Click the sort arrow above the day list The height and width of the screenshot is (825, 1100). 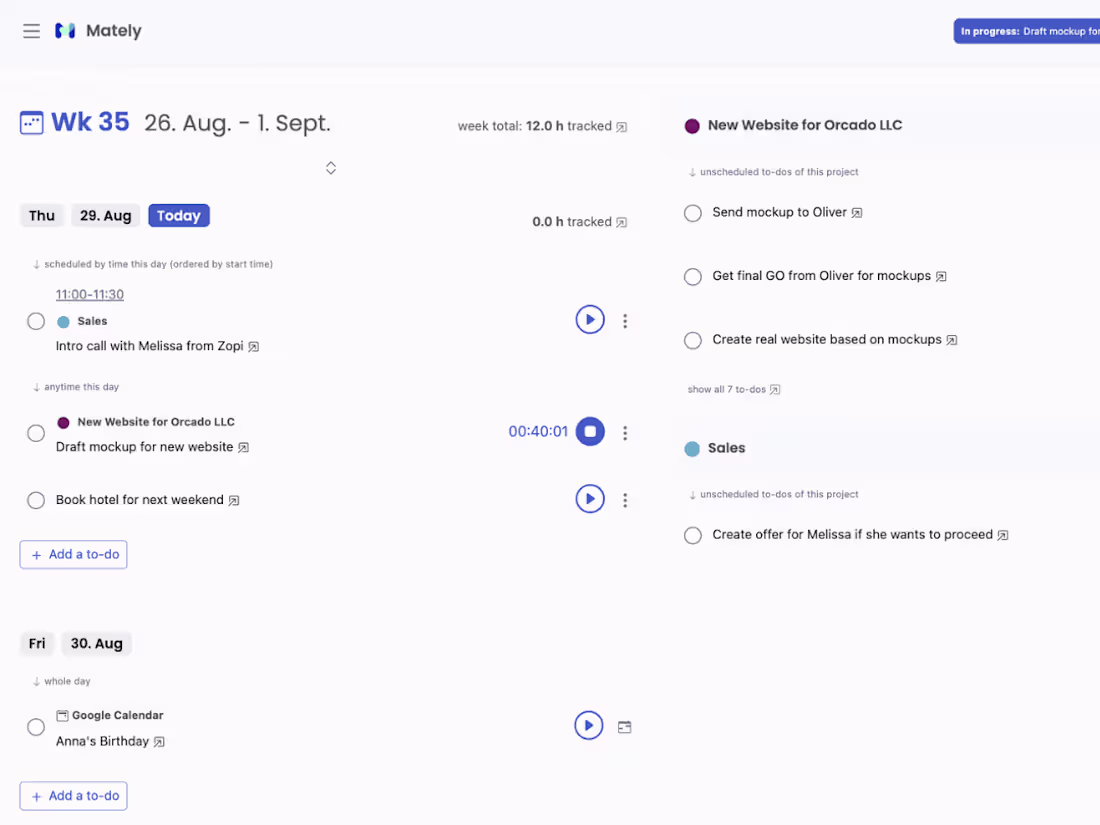pos(330,167)
